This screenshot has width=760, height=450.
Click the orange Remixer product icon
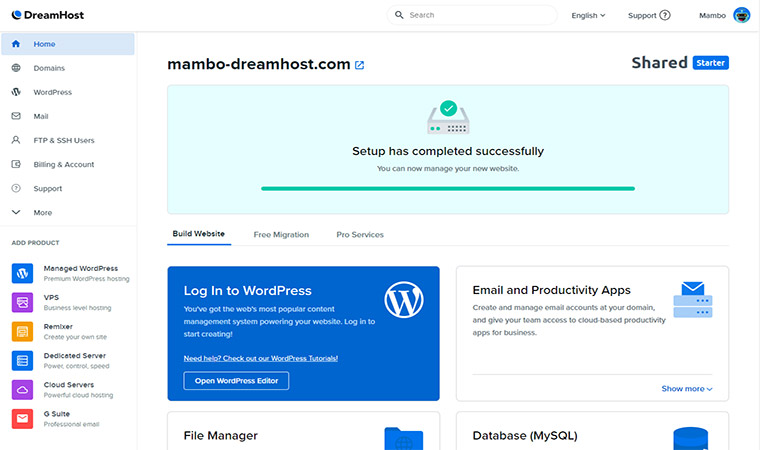pyautogui.click(x=22, y=332)
